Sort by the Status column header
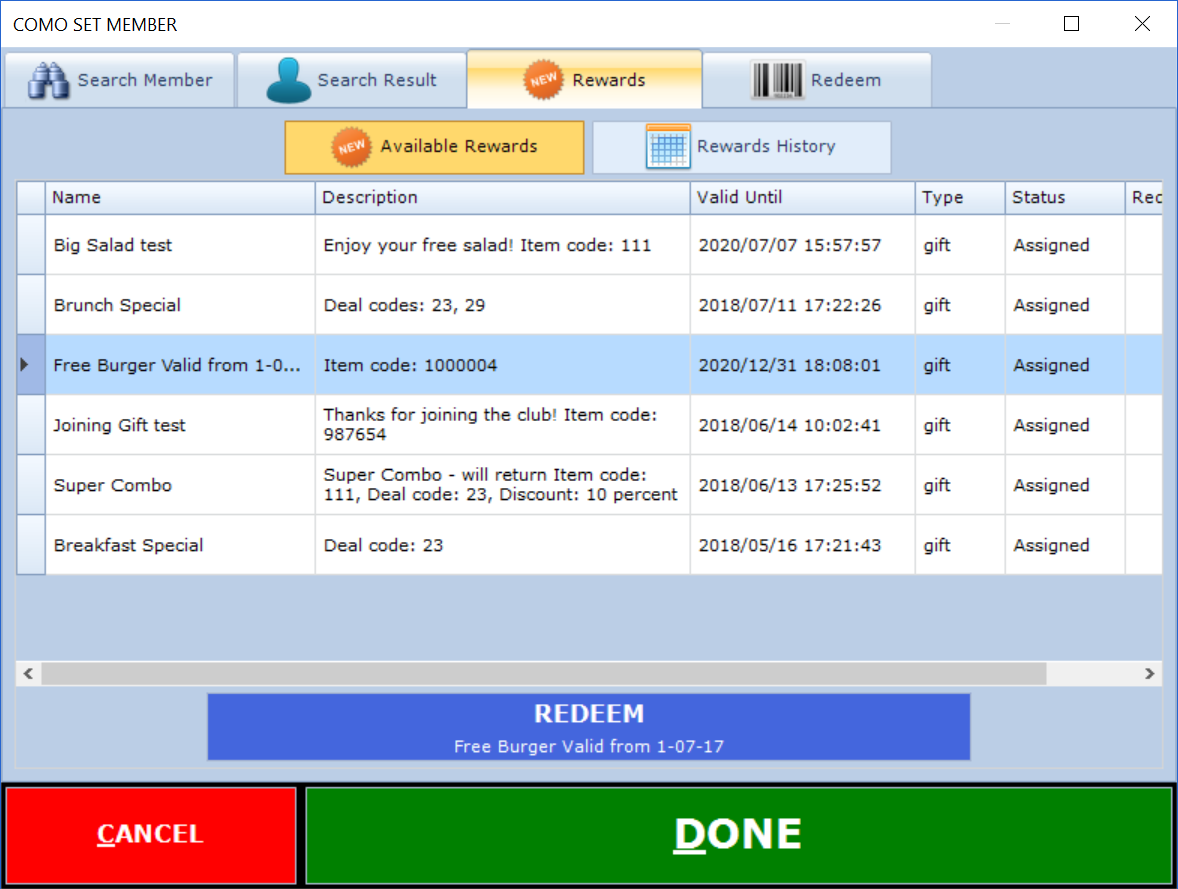Image resolution: width=1178 pixels, height=889 pixels. pos(1064,198)
